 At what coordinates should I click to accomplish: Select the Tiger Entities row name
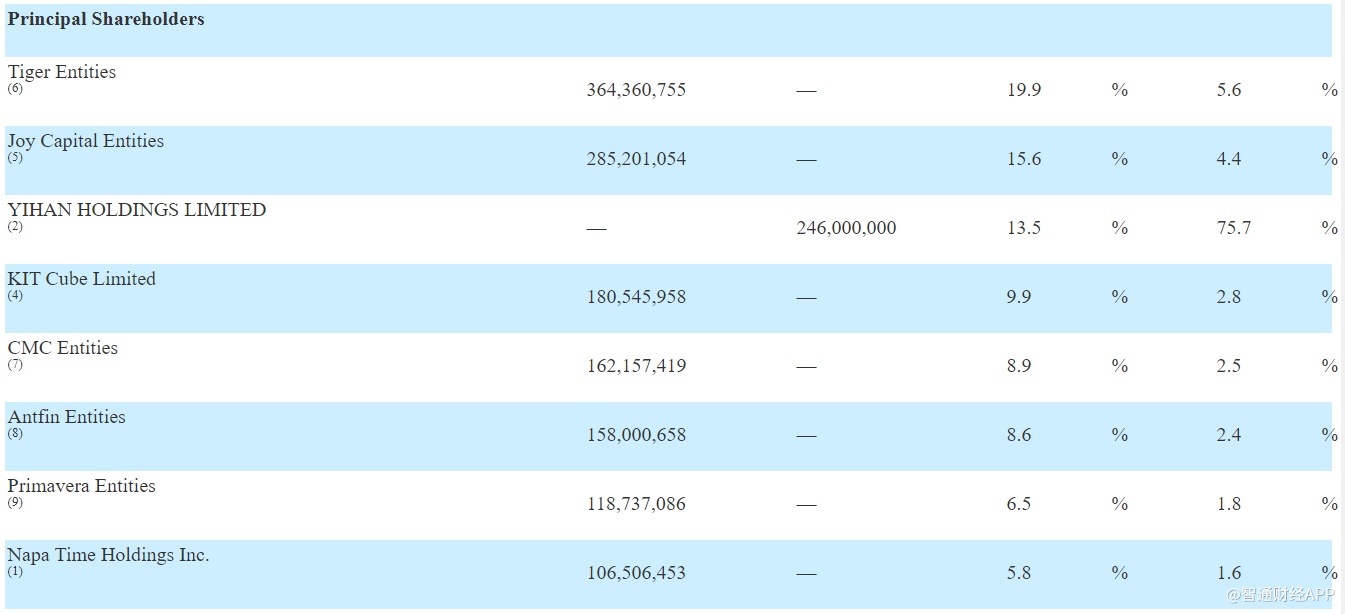click(62, 72)
